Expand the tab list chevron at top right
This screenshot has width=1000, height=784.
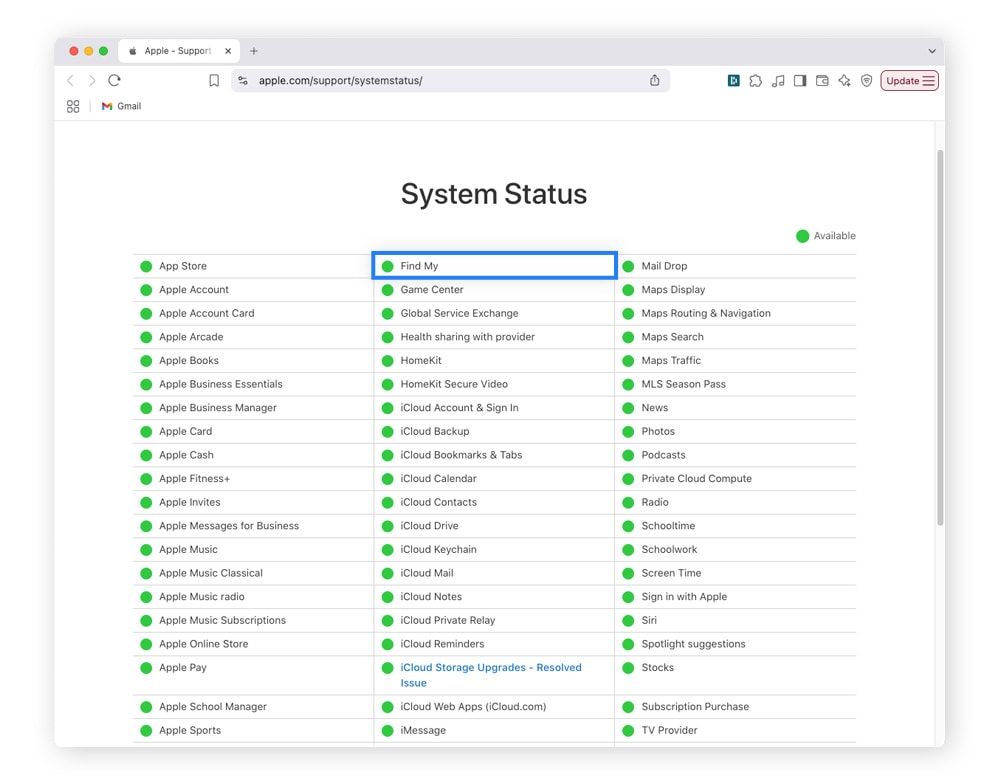tap(932, 51)
